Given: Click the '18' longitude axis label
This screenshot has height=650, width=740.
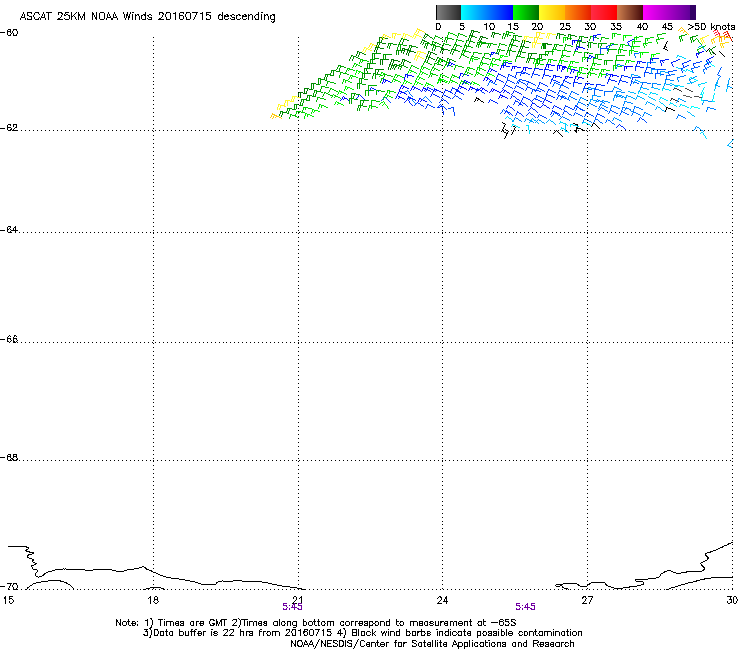Looking at the screenshot, I should (x=152, y=600).
